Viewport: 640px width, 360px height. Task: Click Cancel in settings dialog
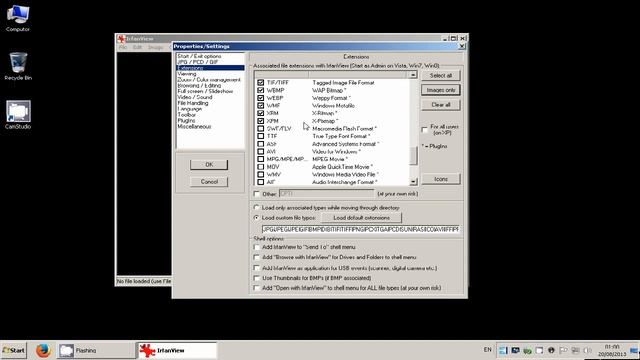[x=209, y=182]
